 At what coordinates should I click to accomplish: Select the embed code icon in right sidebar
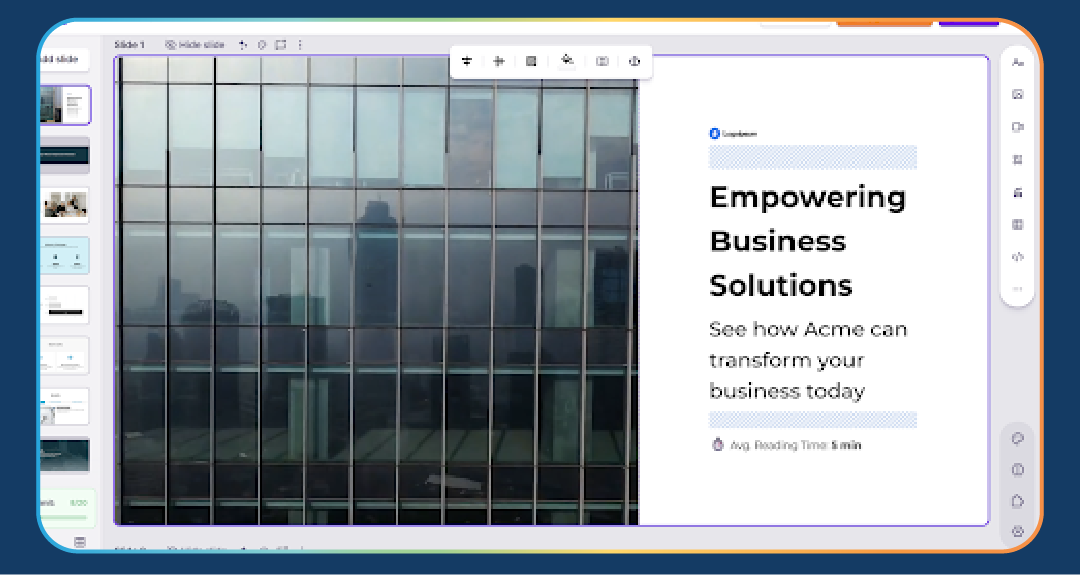(x=1017, y=257)
